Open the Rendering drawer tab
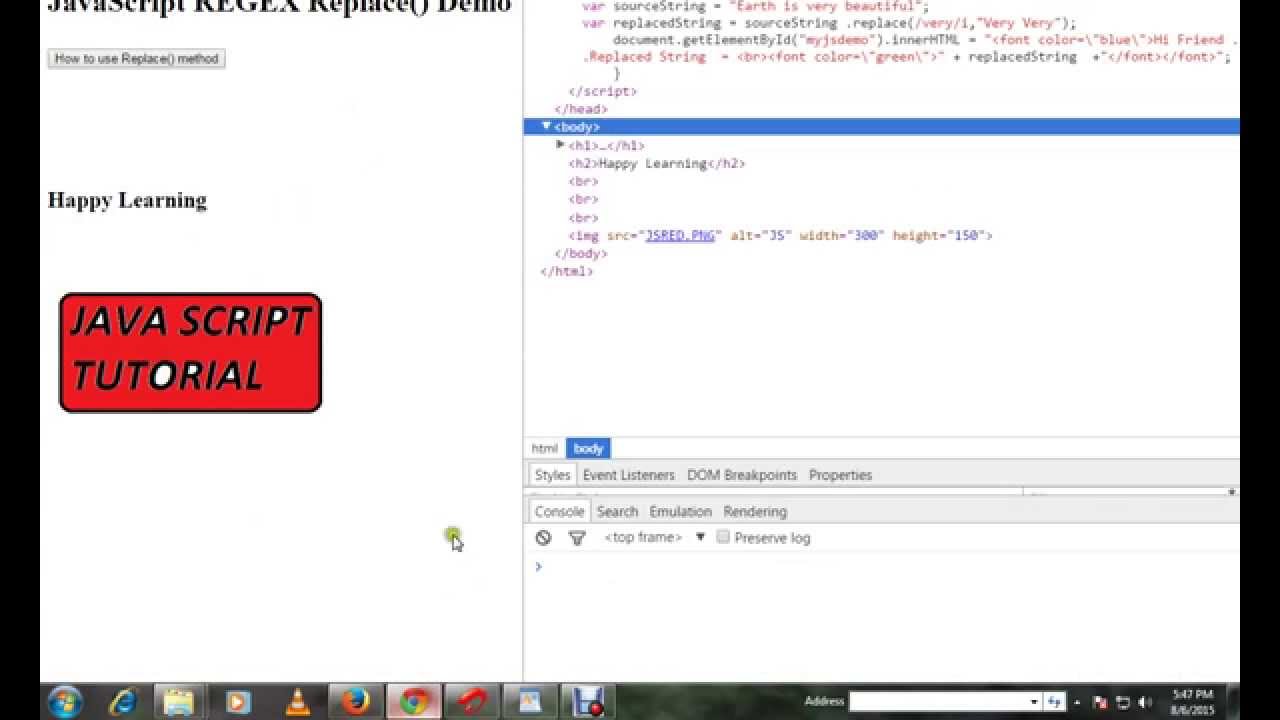 coord(755,511)
